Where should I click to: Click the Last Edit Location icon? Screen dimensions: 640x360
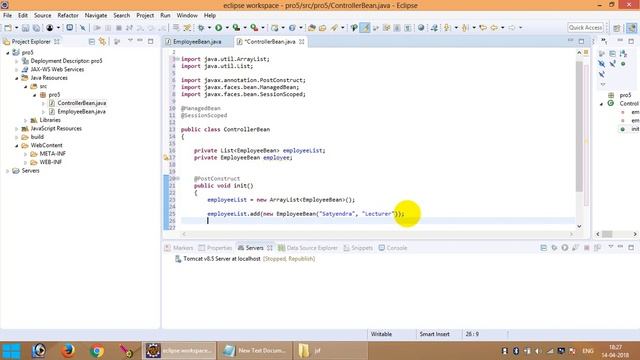[484, 28]
